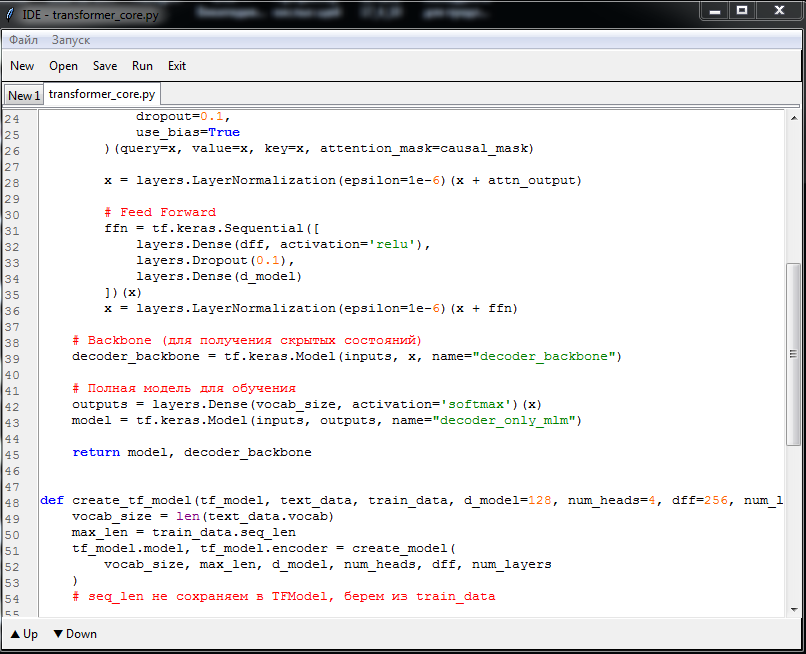Click the 'dropout=0.1,' line
The width and height of the screenshot is (806, 654).
[184, 116]
